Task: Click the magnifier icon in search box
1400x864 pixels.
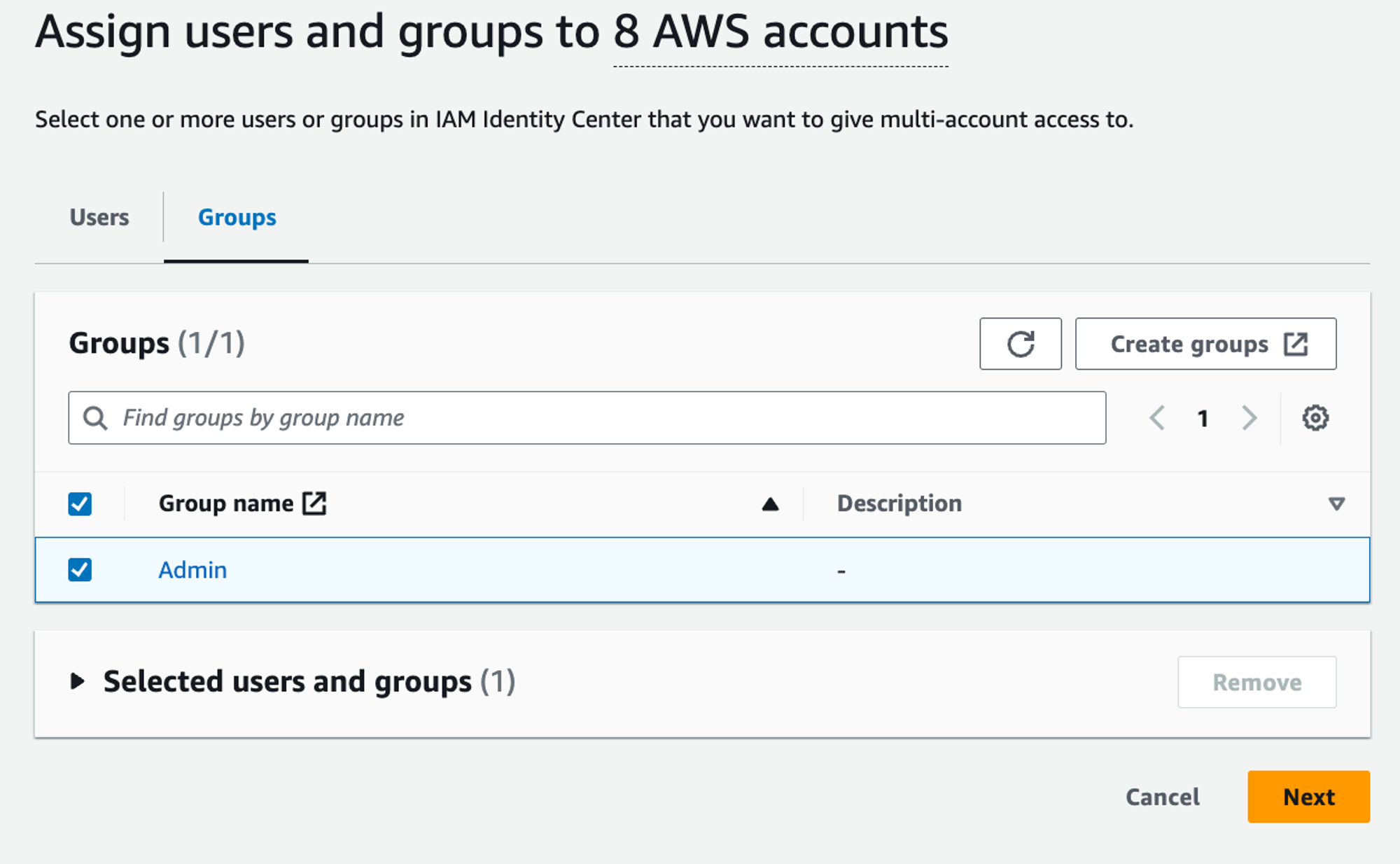Action: [95, 418]
